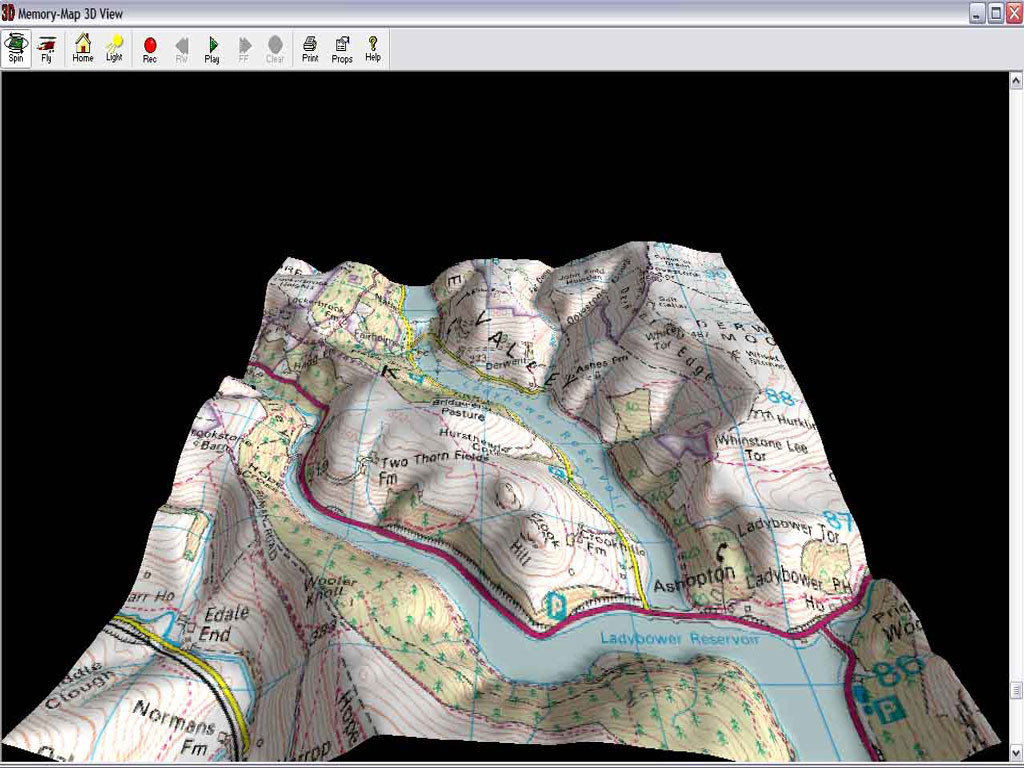Click the 'Normans Fm' label on terrain
The height and width of the screenshot is (768, 1024).
[x=174, y=728]
